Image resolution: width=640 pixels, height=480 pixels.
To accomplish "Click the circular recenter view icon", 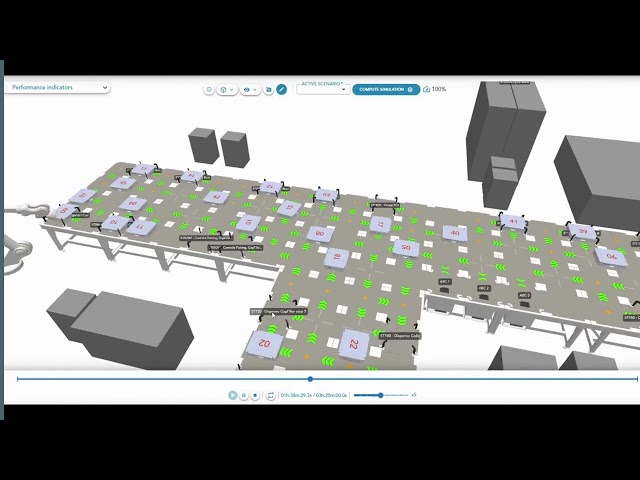I will tap(209, 89).
